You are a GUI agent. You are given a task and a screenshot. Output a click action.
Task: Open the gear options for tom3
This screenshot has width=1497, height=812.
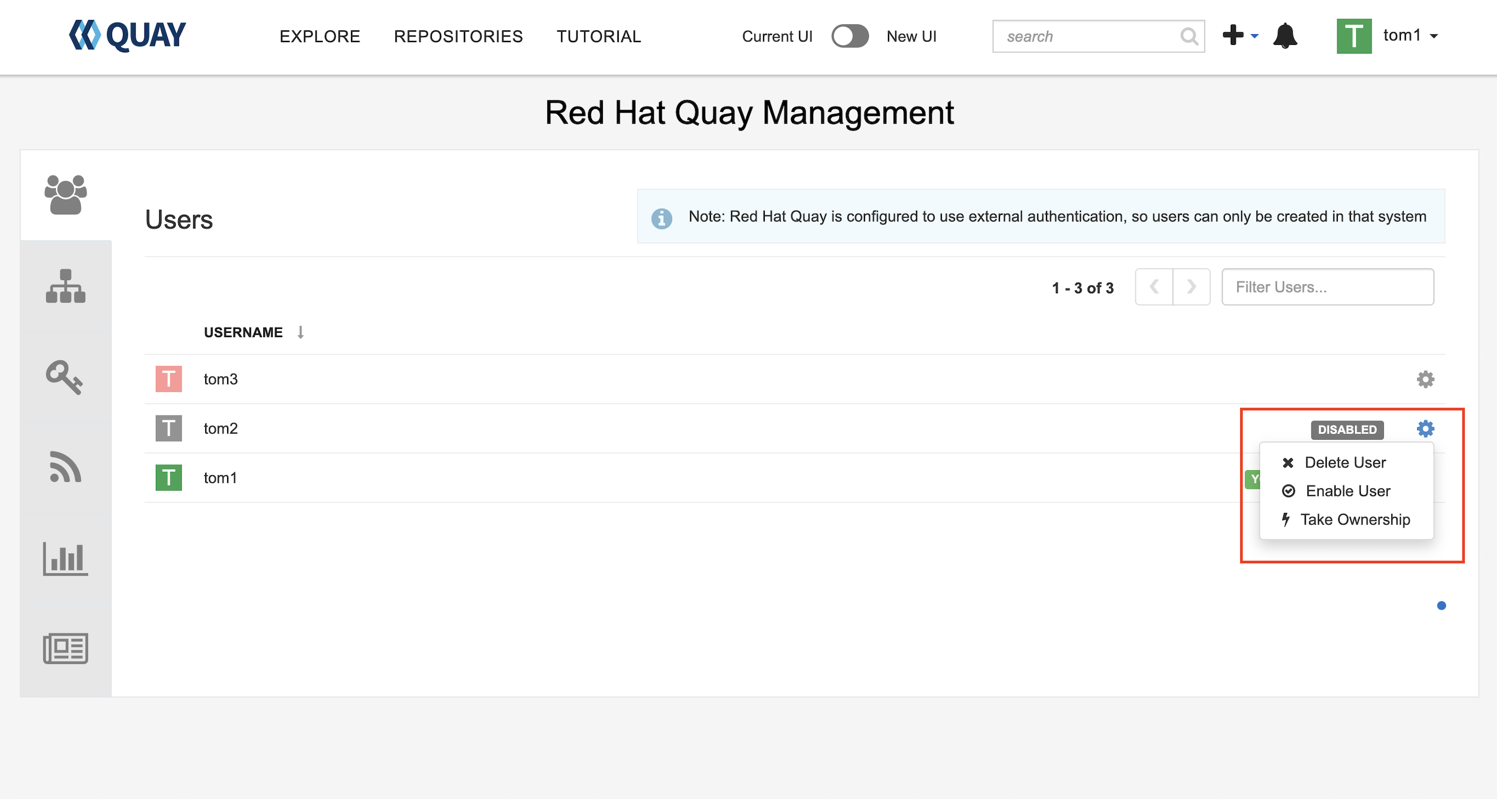[1425, 380]
